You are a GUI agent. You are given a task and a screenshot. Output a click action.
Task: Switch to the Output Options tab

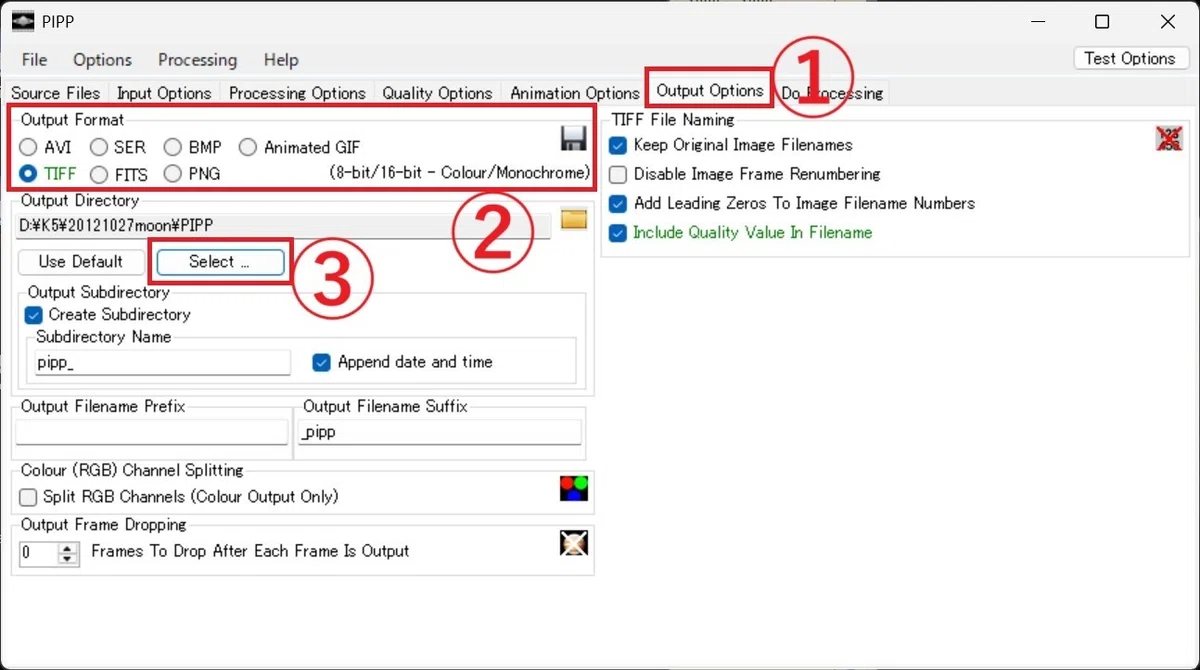pos(710,91)
